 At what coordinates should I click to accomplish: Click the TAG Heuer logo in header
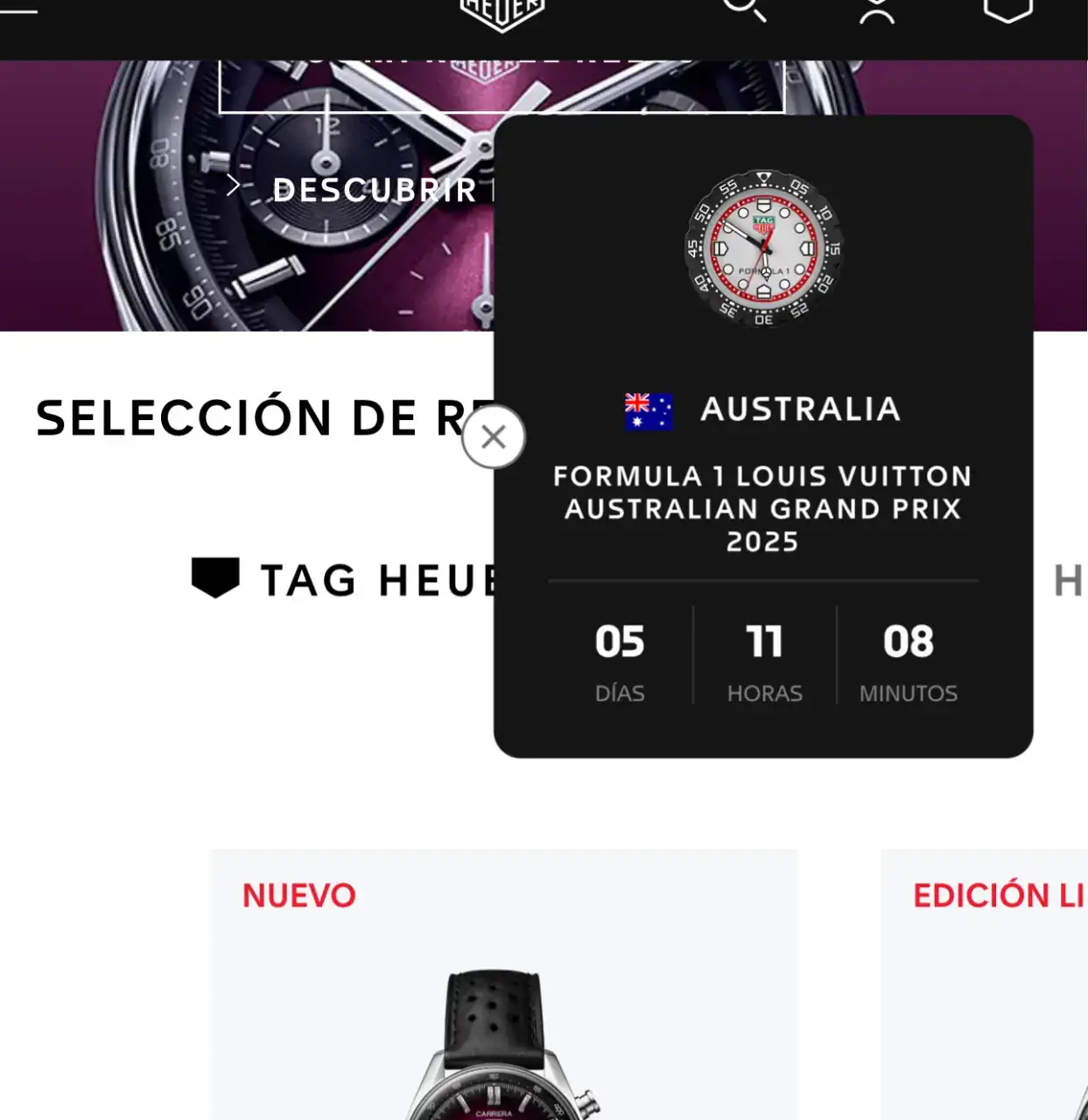tap(502, 14)
